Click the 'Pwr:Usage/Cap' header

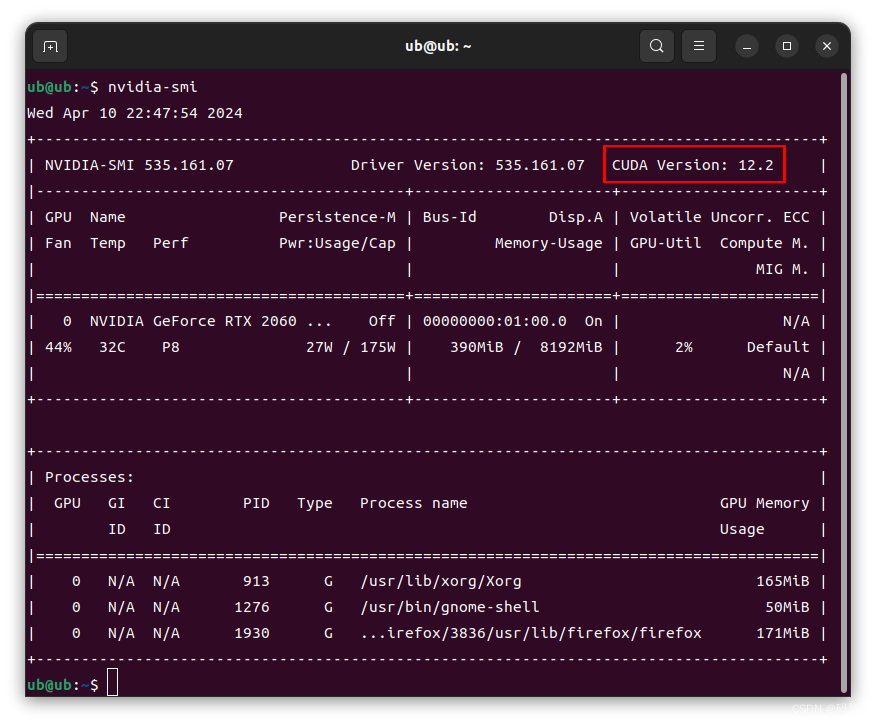tap(337, 244)
